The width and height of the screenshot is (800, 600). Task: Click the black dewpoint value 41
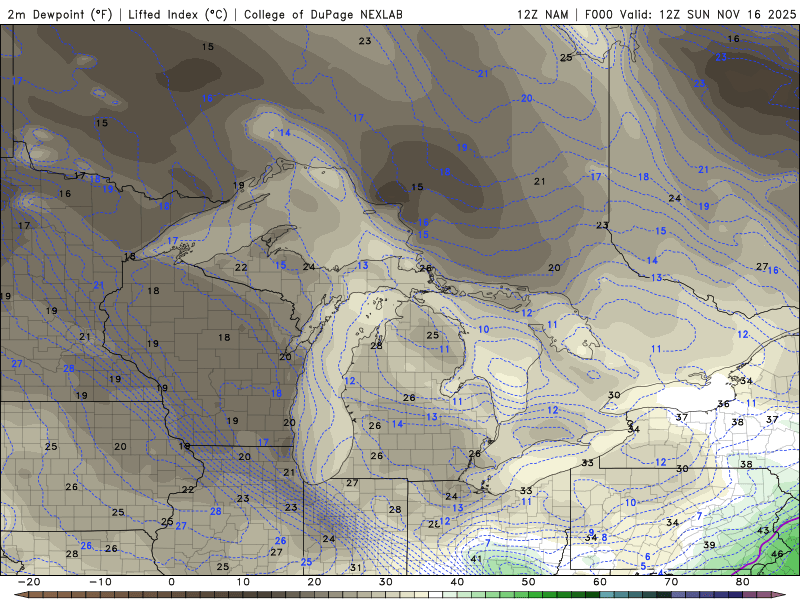476,559
